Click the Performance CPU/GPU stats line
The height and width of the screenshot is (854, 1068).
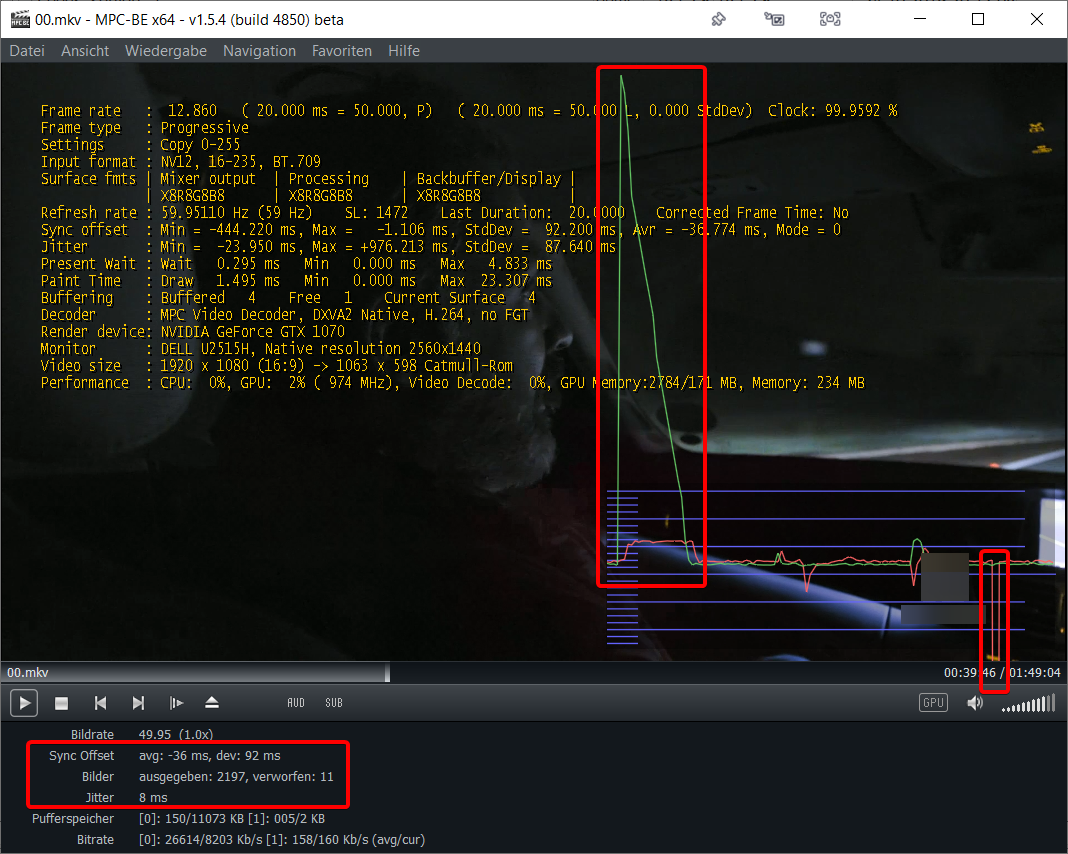[x=452, y=383]
